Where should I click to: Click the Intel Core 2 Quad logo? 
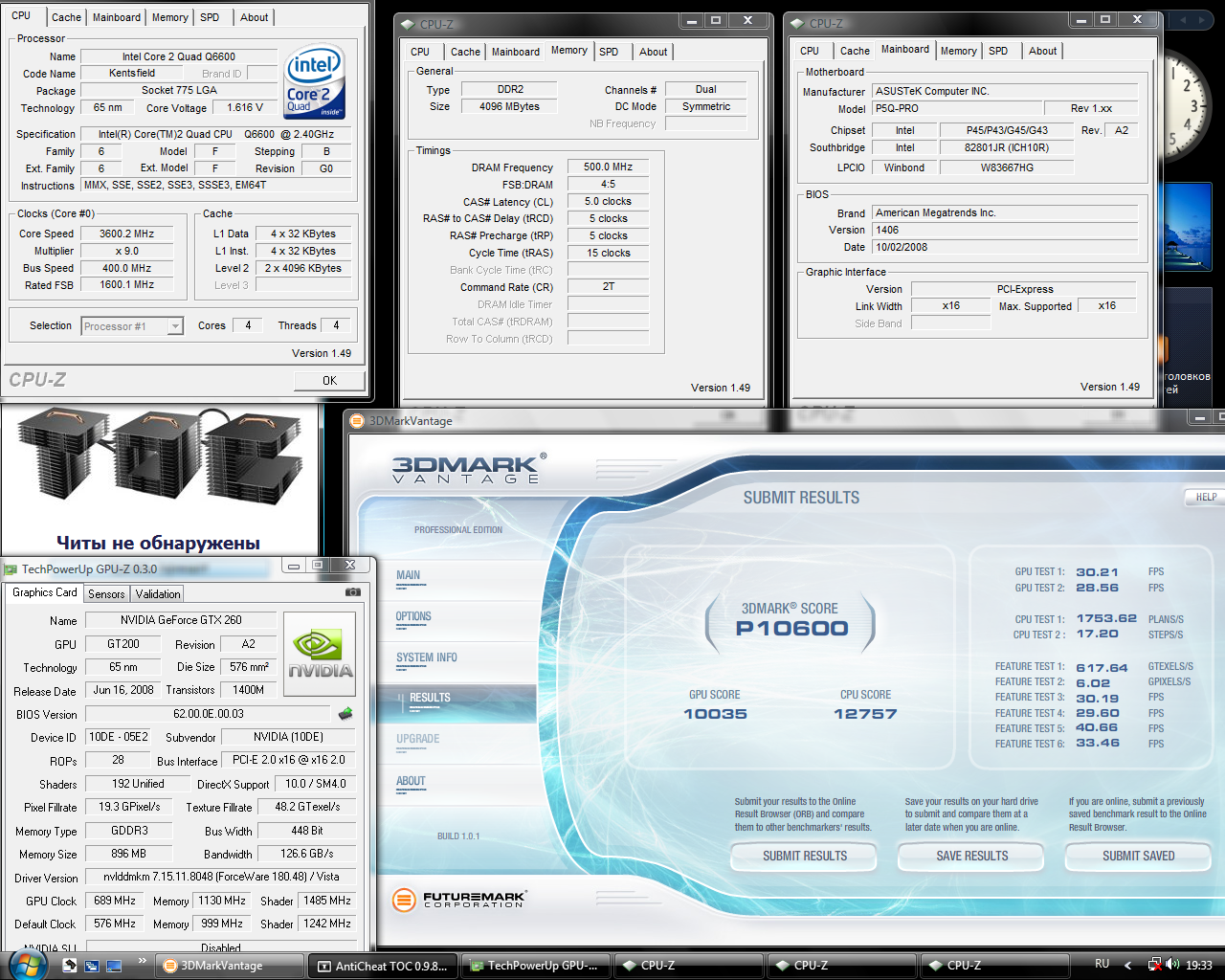click(x=315, y=82)
